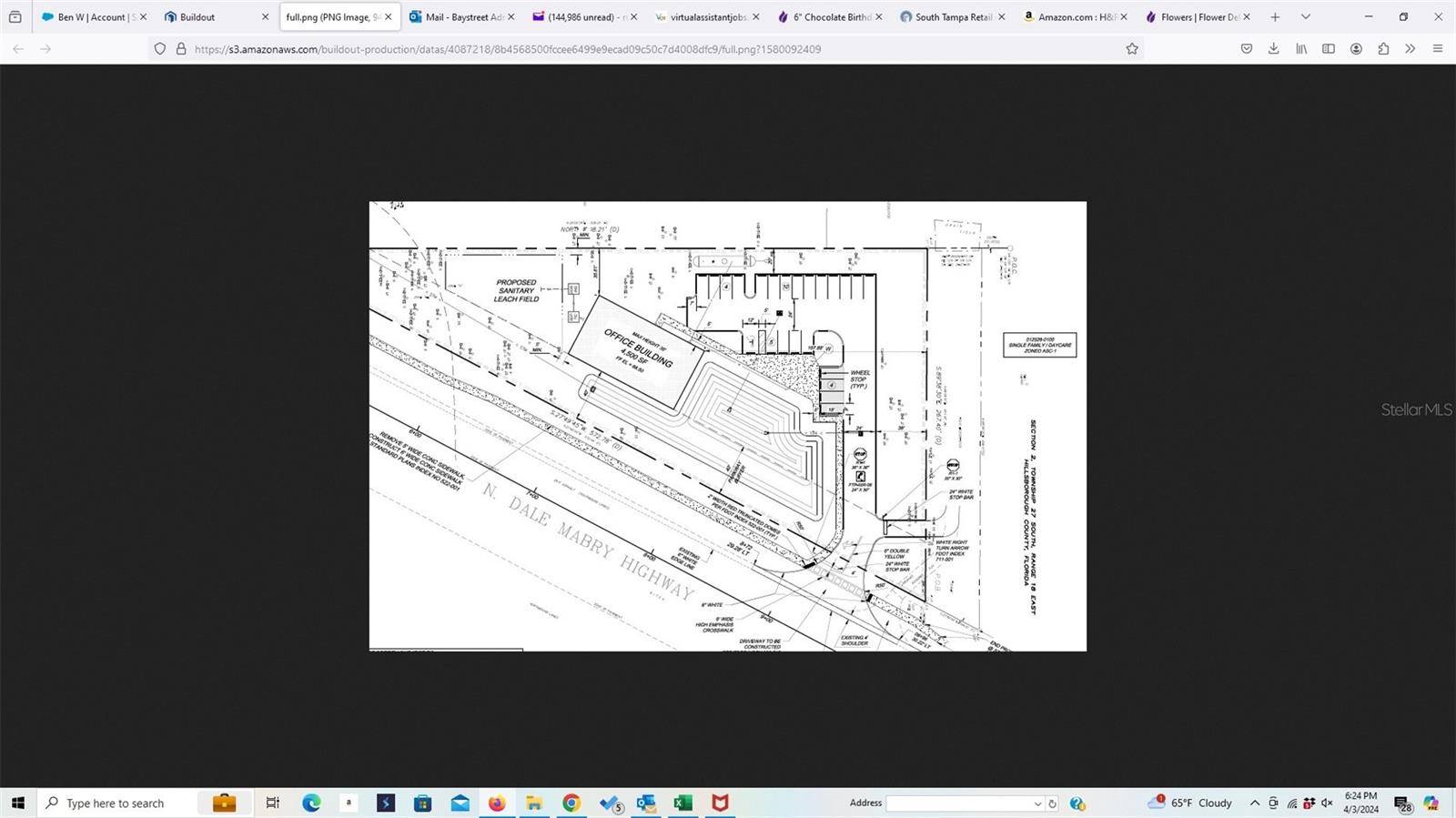
Task: Switch to the Buildout tab
Action: 217,16
